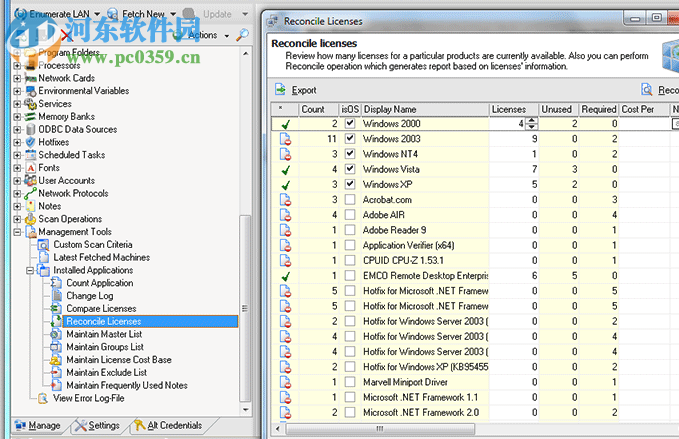The image size is (679, 439).
Task: Uncheck isOS for Windows 2003
Action: tap(350, 139)
